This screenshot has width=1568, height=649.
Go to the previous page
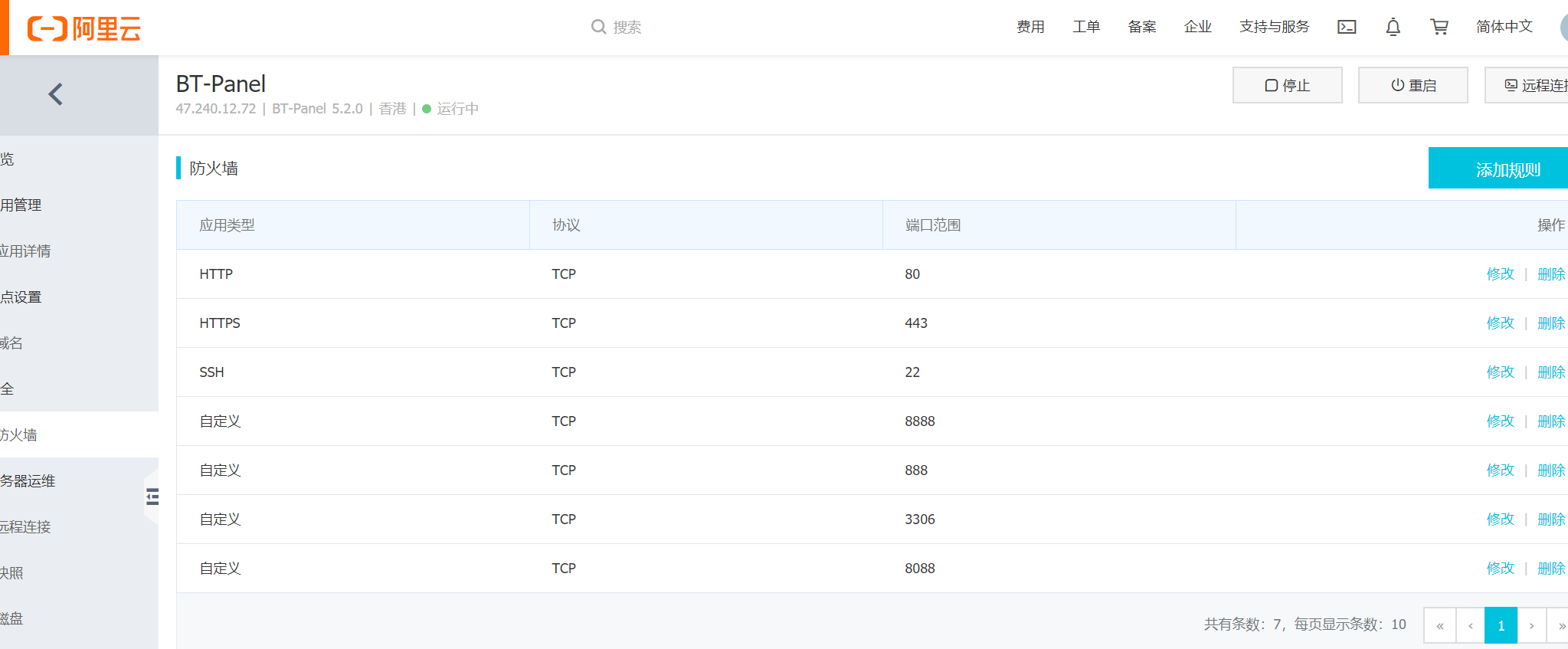click(x=1471, y=625)
